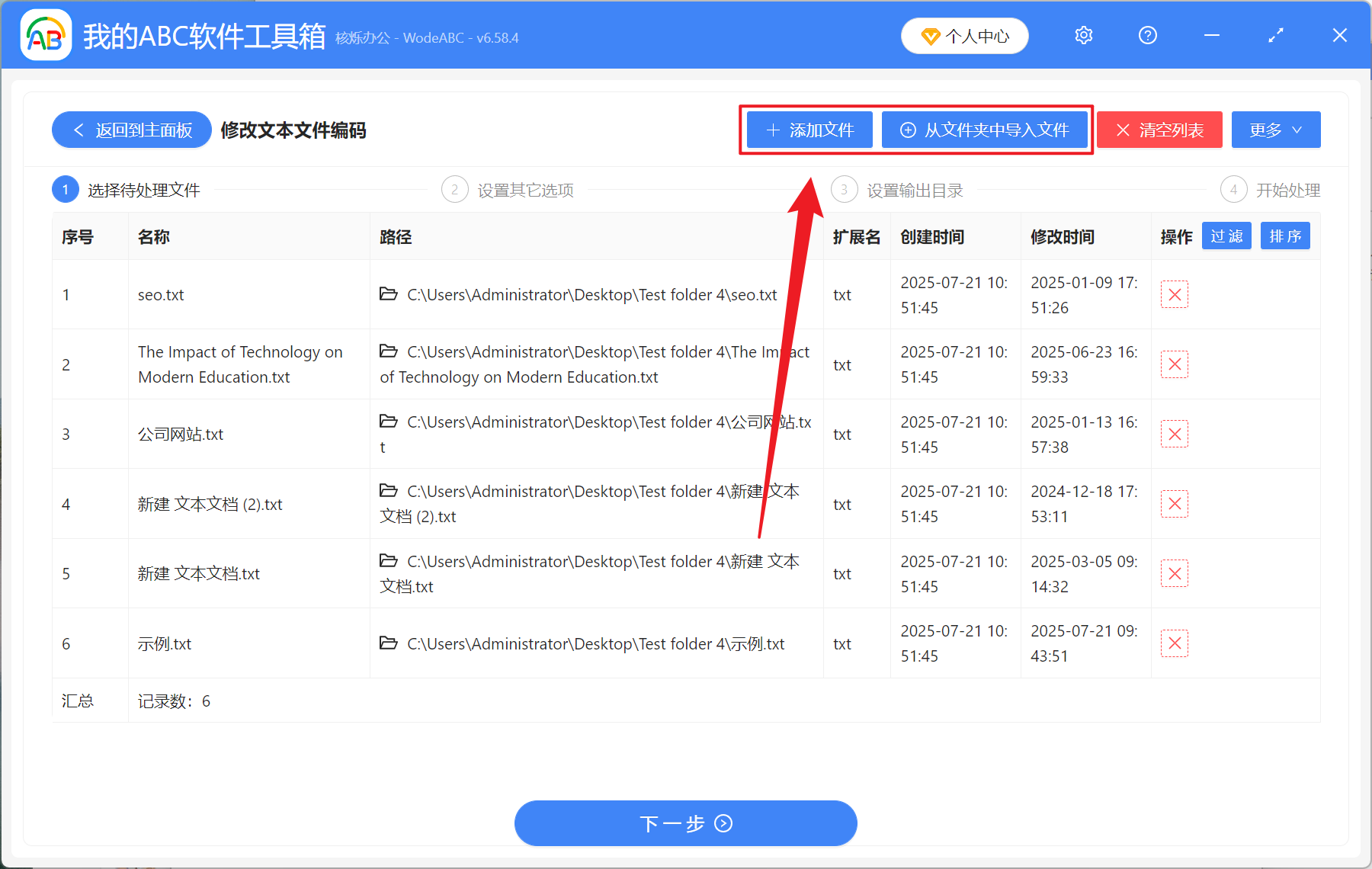This screenshot has height=869, width=1372.
Task: Click the folder icon beside seo.txt path
Action: coord(389,293)
